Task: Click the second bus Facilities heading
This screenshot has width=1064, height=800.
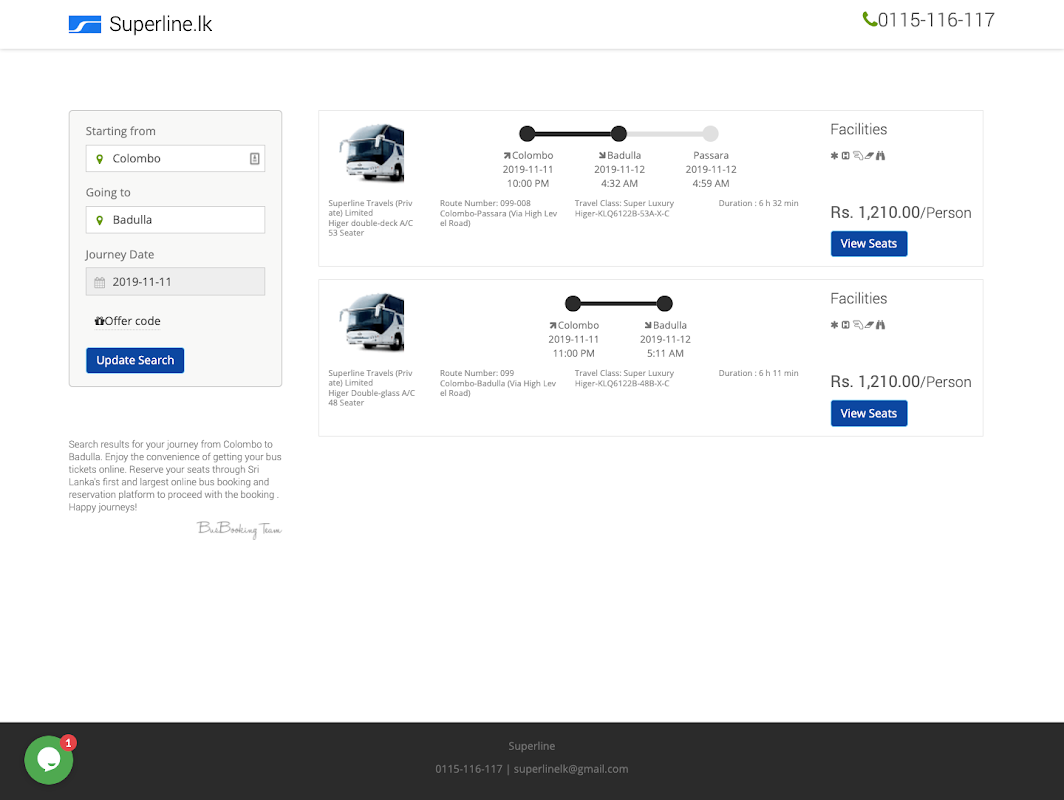Action: (858, 299)
